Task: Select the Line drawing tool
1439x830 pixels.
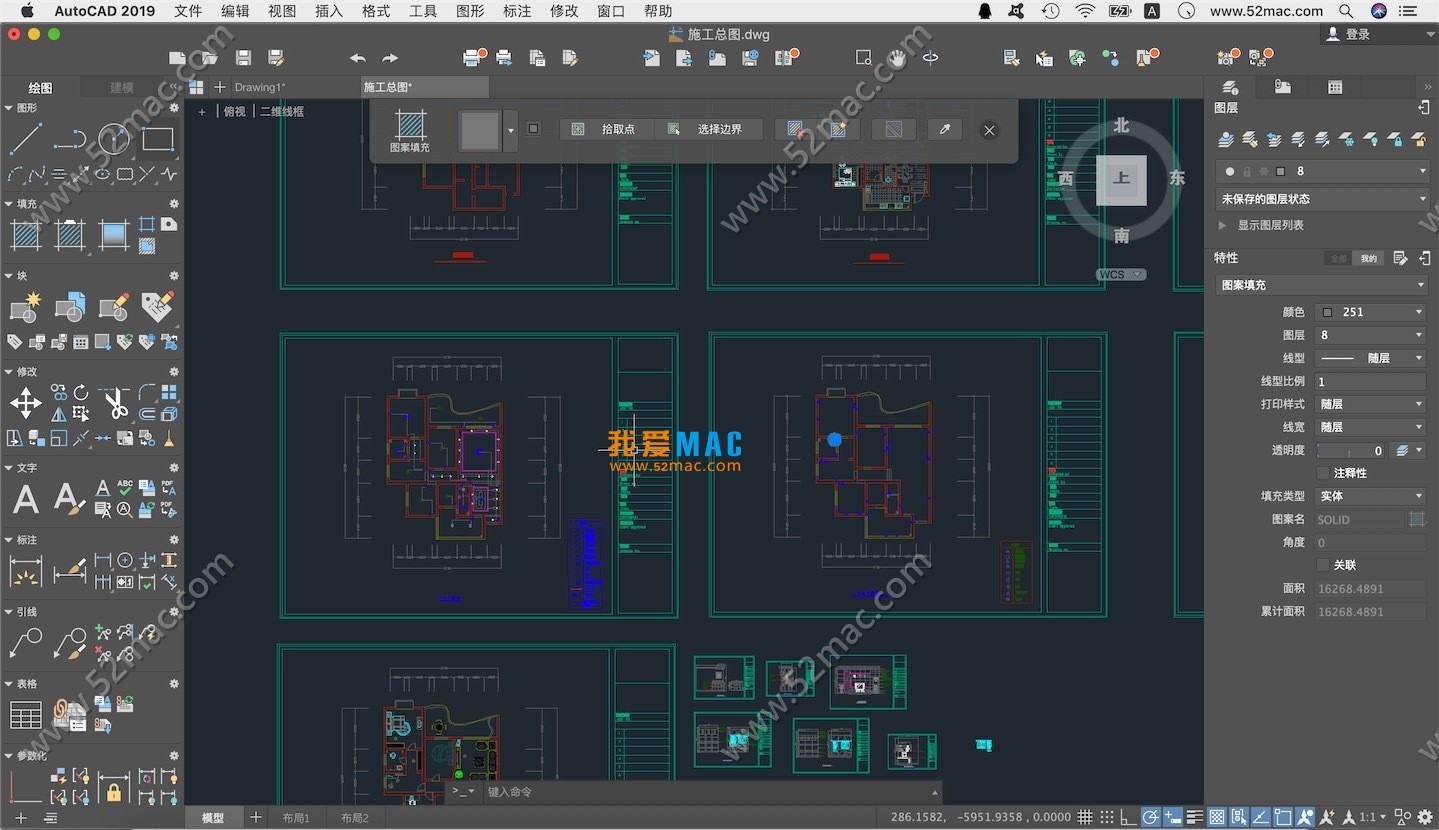Action: 25,139
